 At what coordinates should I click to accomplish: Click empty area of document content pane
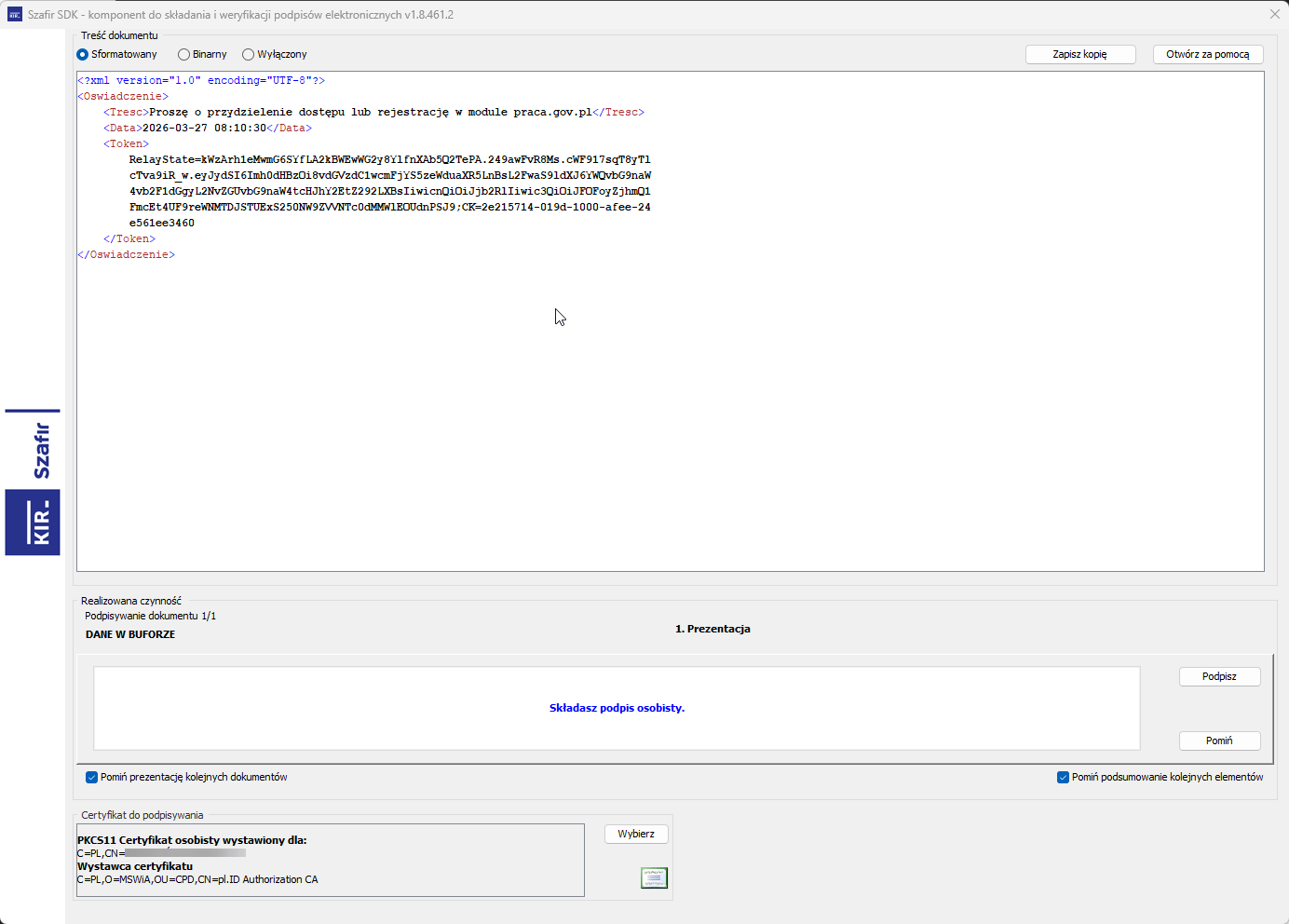pos(671,419)
